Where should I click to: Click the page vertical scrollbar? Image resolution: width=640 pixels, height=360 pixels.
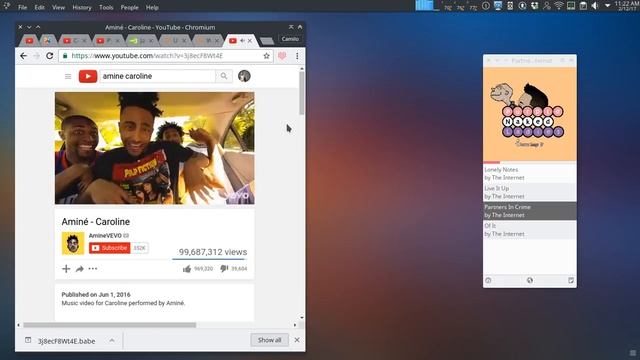[x=302, y=94]
